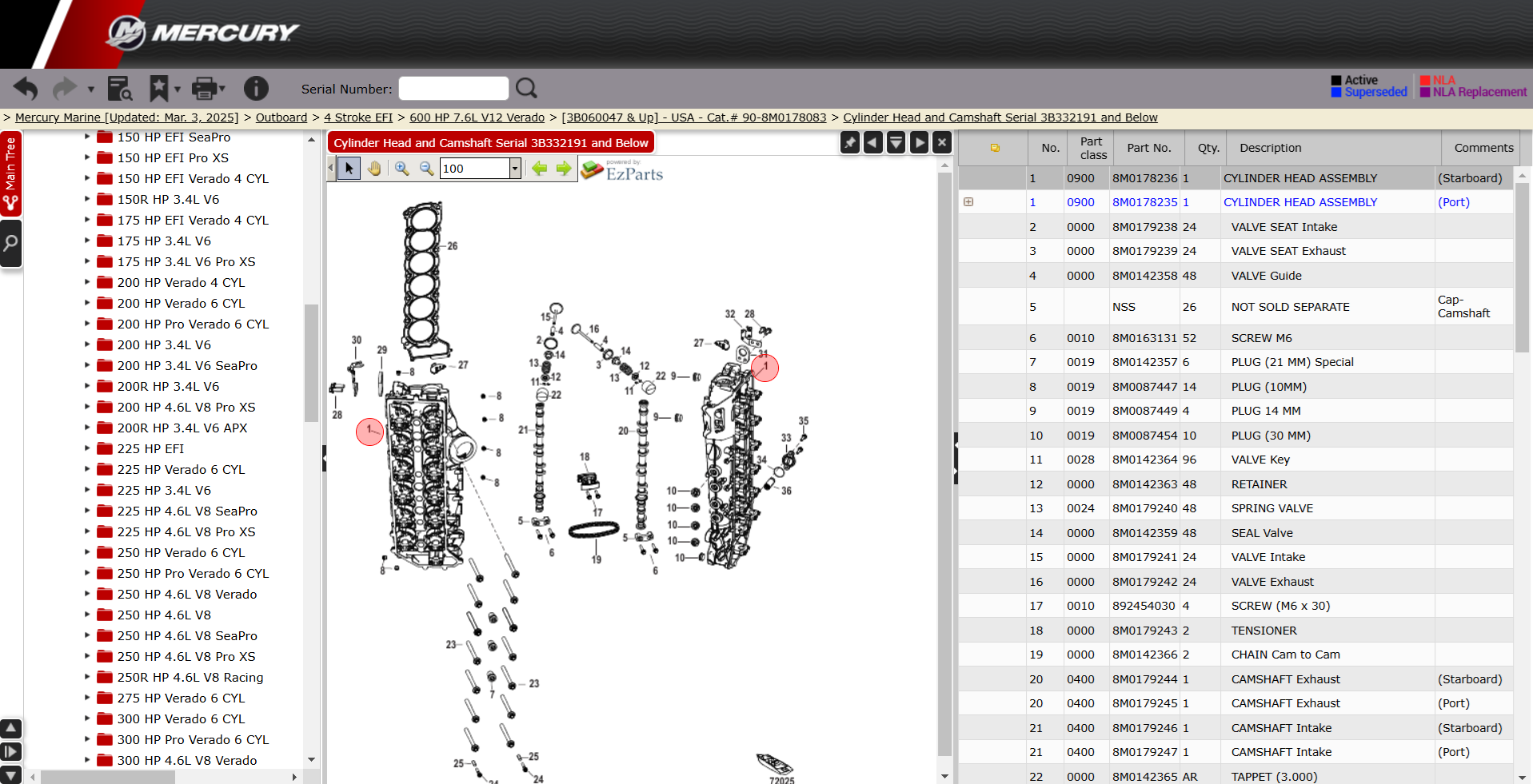Click the yellow notes icon in table header
Screen dimensions: 1533x784
point(995,148)
